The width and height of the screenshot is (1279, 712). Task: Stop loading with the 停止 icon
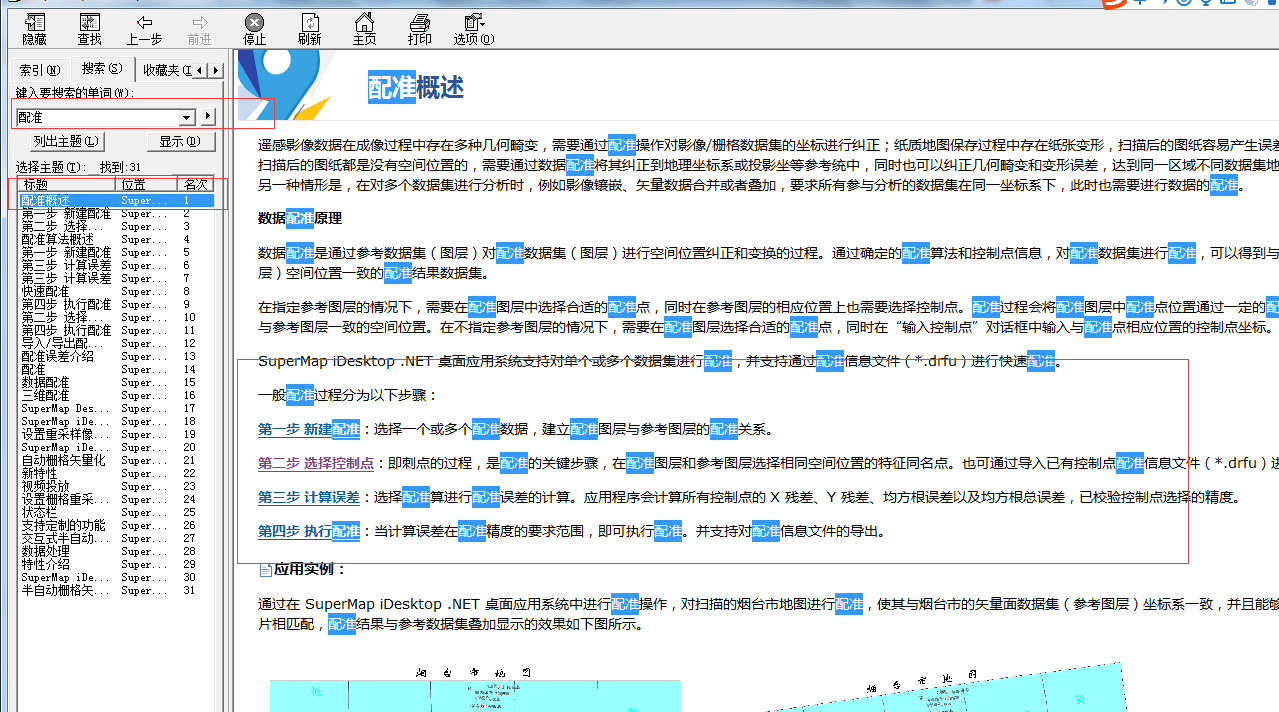[x=254, y=29]
